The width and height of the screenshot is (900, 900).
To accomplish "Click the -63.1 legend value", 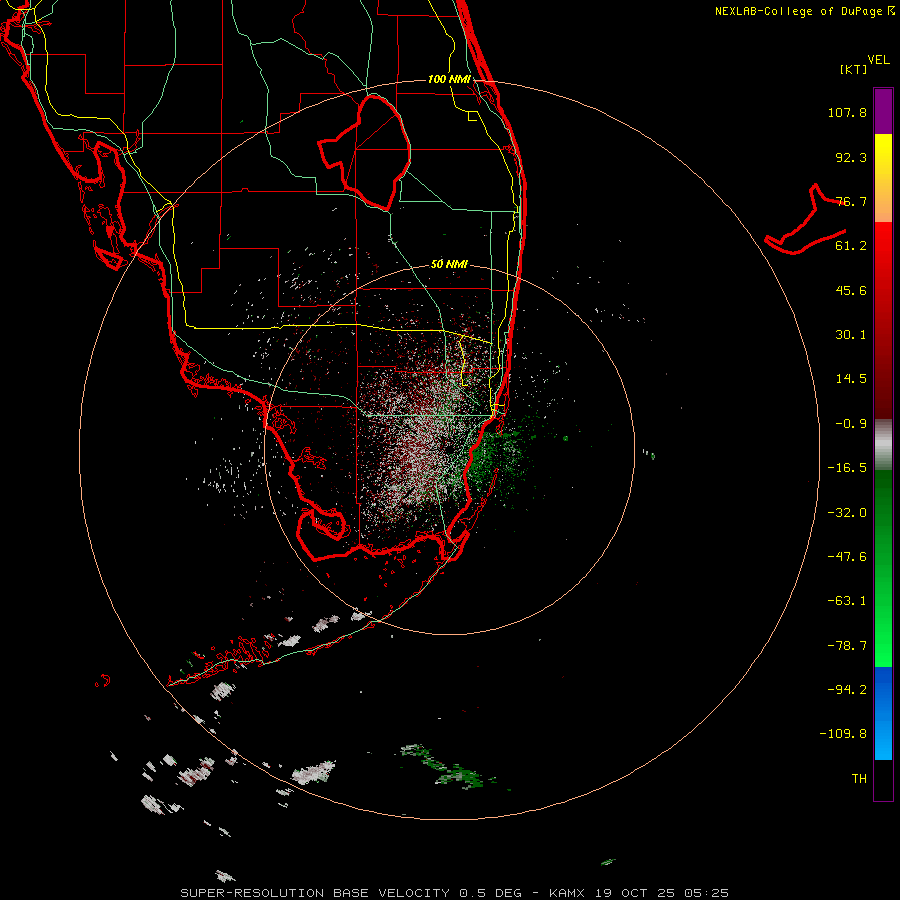I will click(x=847, y=601).
